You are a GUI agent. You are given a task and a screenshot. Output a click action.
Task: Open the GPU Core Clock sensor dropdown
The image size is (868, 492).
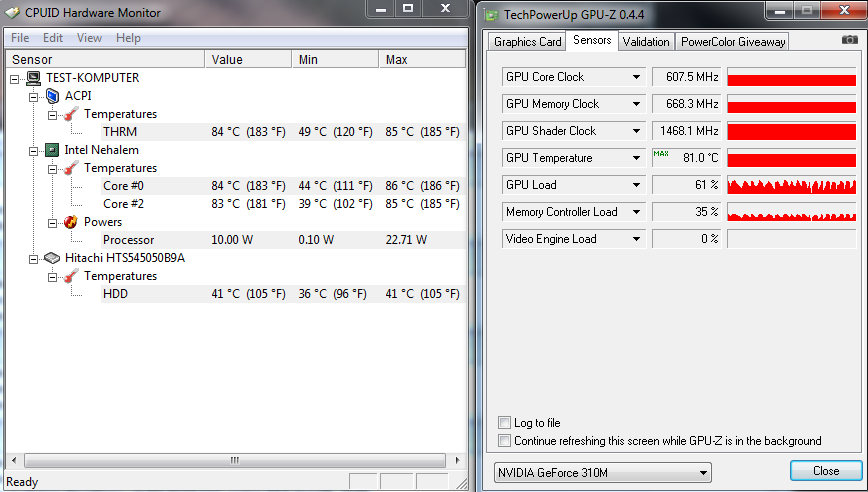point(637,77)
